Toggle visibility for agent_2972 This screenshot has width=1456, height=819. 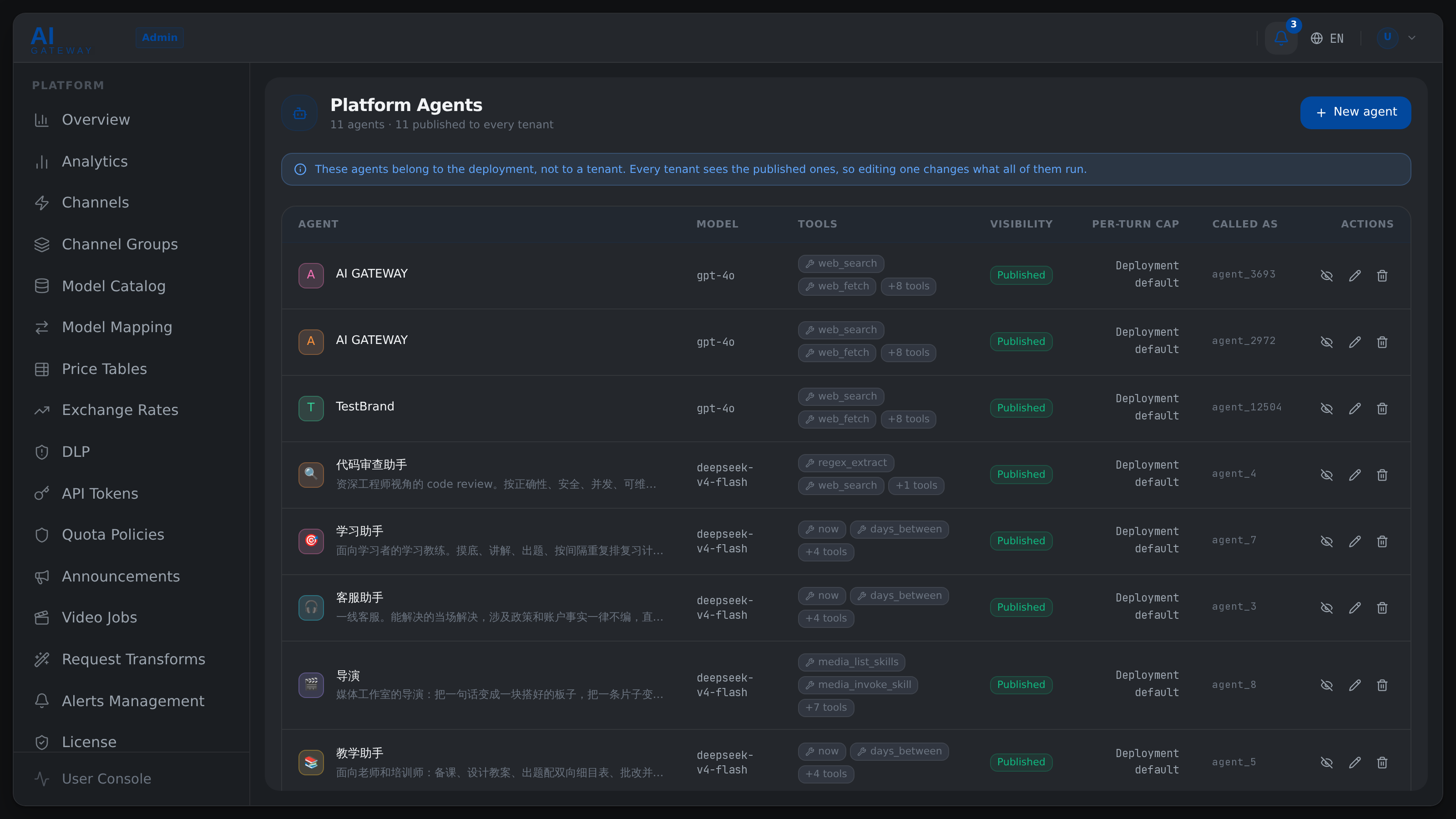1327,343
